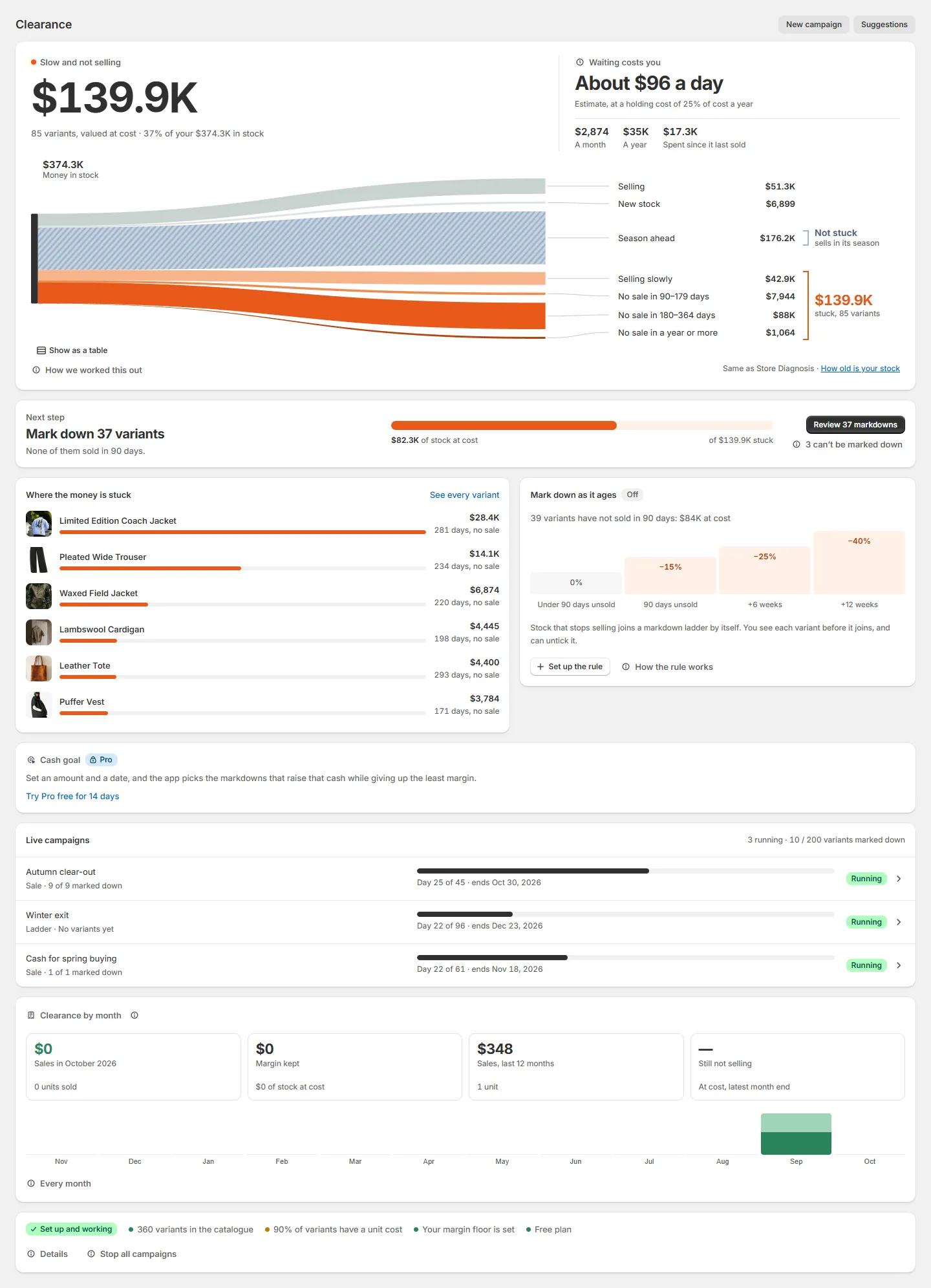Expand the Winter exit campaign chevron
The width and height of the screenshot is (931, 1288).
899,922
